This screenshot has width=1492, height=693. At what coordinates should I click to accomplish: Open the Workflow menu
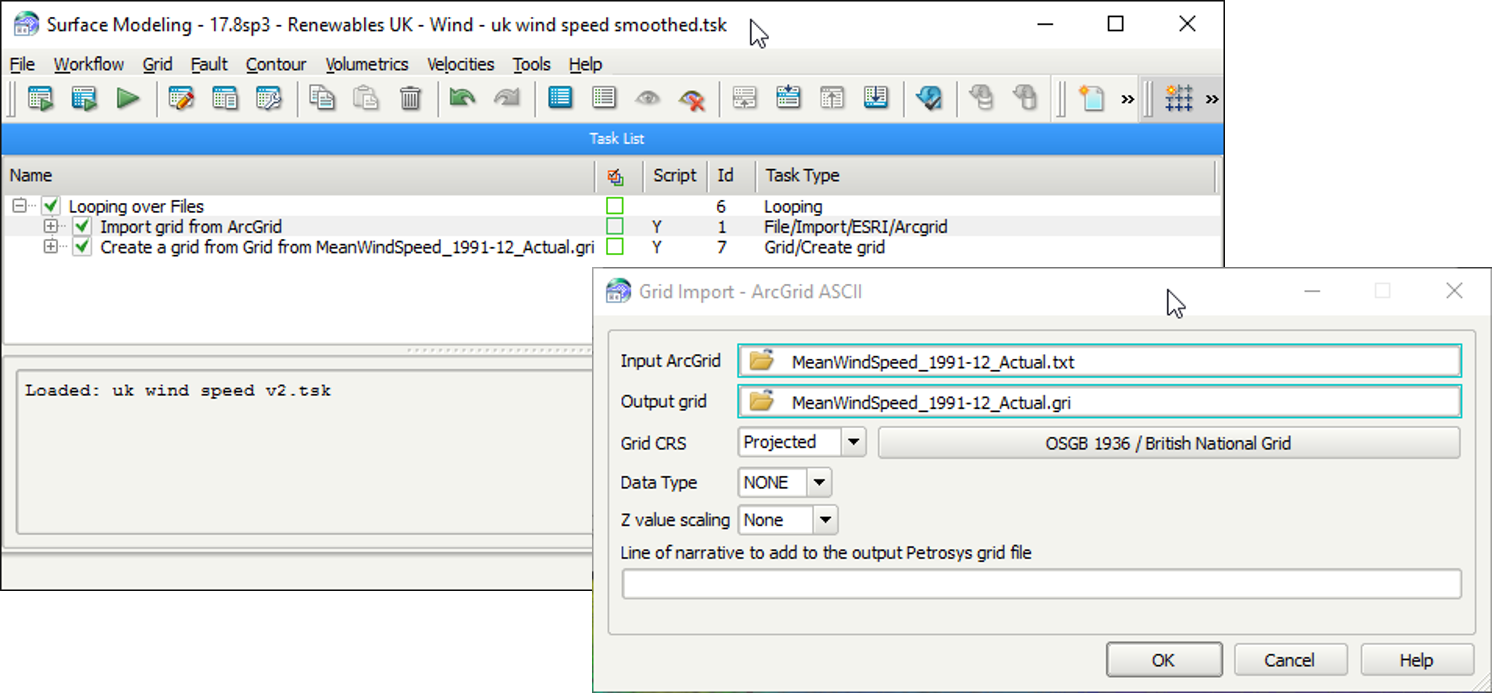[89, 64]
